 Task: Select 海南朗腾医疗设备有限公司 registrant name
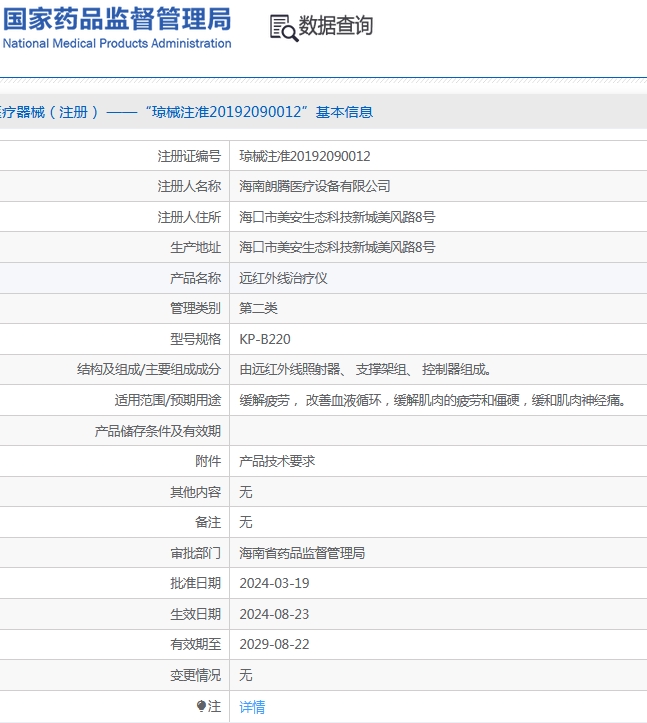click(x=315, y=186)
